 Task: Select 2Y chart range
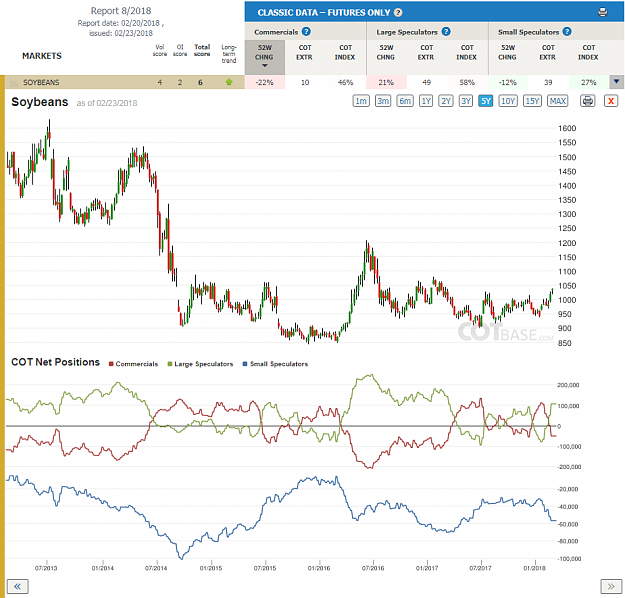pyautogui.click(x=446, y=101)
